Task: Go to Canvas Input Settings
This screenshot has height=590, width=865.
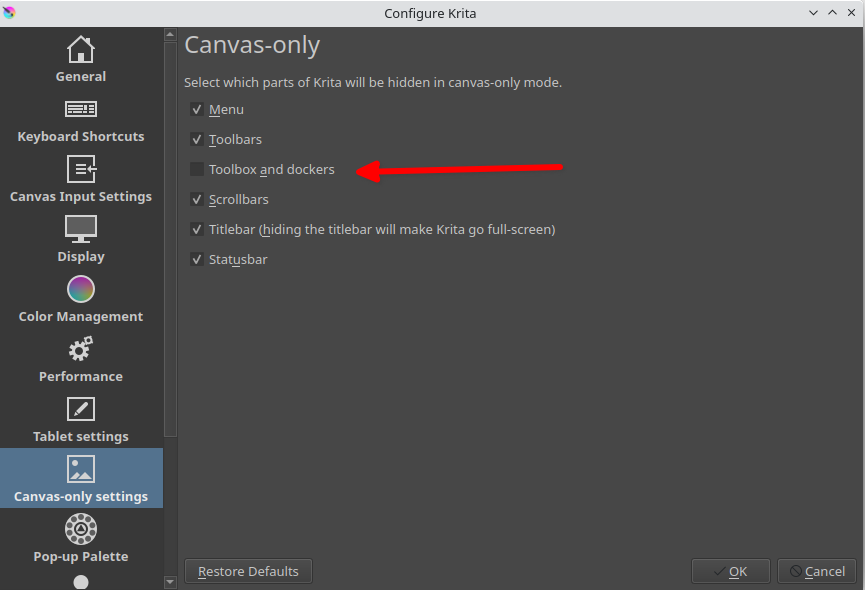Action: point(81,179)
